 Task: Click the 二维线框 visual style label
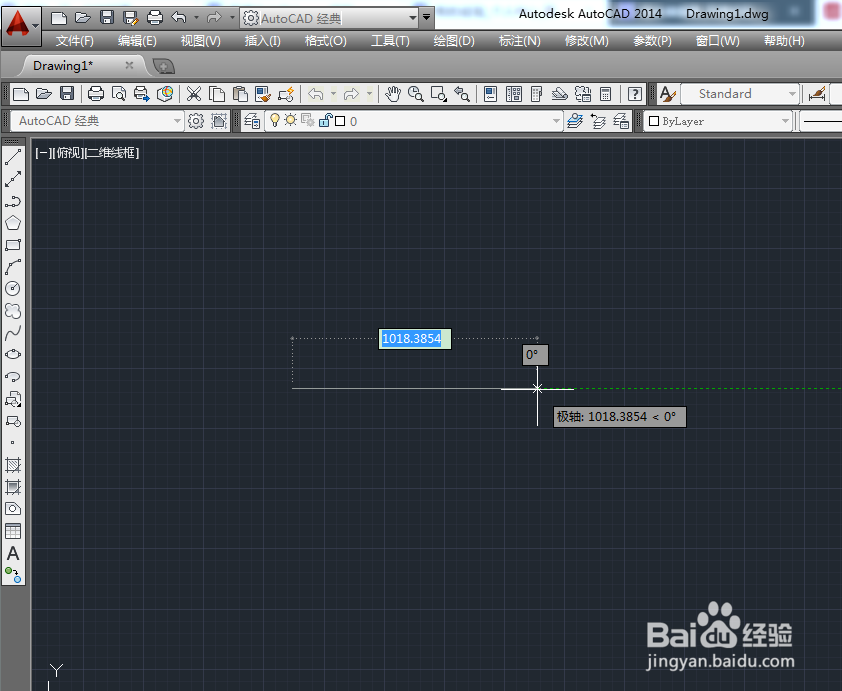[112, 153]
